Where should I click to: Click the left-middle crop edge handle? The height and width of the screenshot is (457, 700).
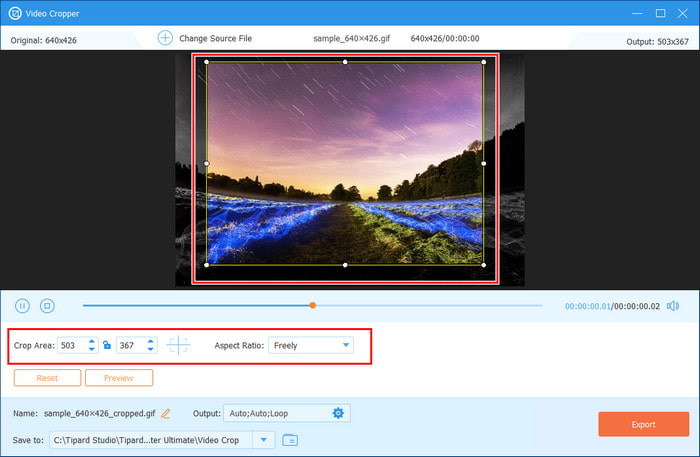(x=206, y=164)
